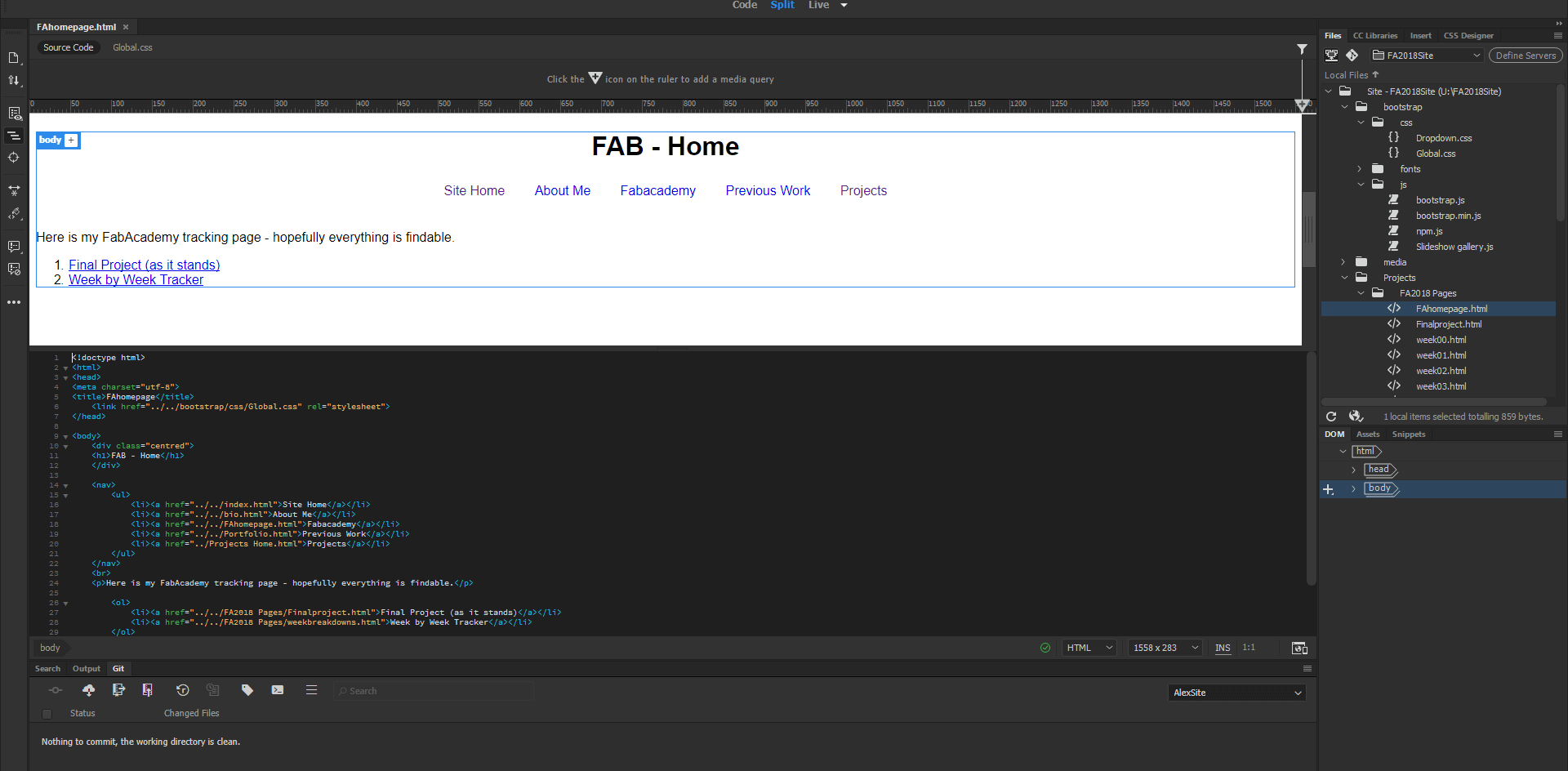
Task: Click the Git tag icon
Action: [x=247, y=690]
